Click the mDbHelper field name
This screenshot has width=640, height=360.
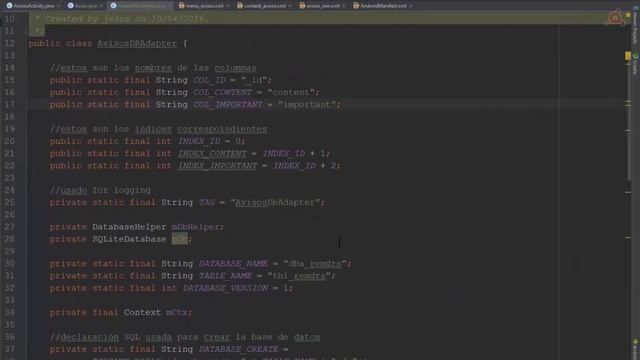[195, 227]
